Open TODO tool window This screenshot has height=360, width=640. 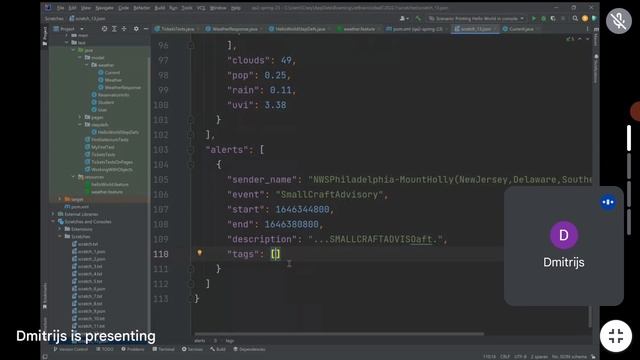click(x=105, y=349)
